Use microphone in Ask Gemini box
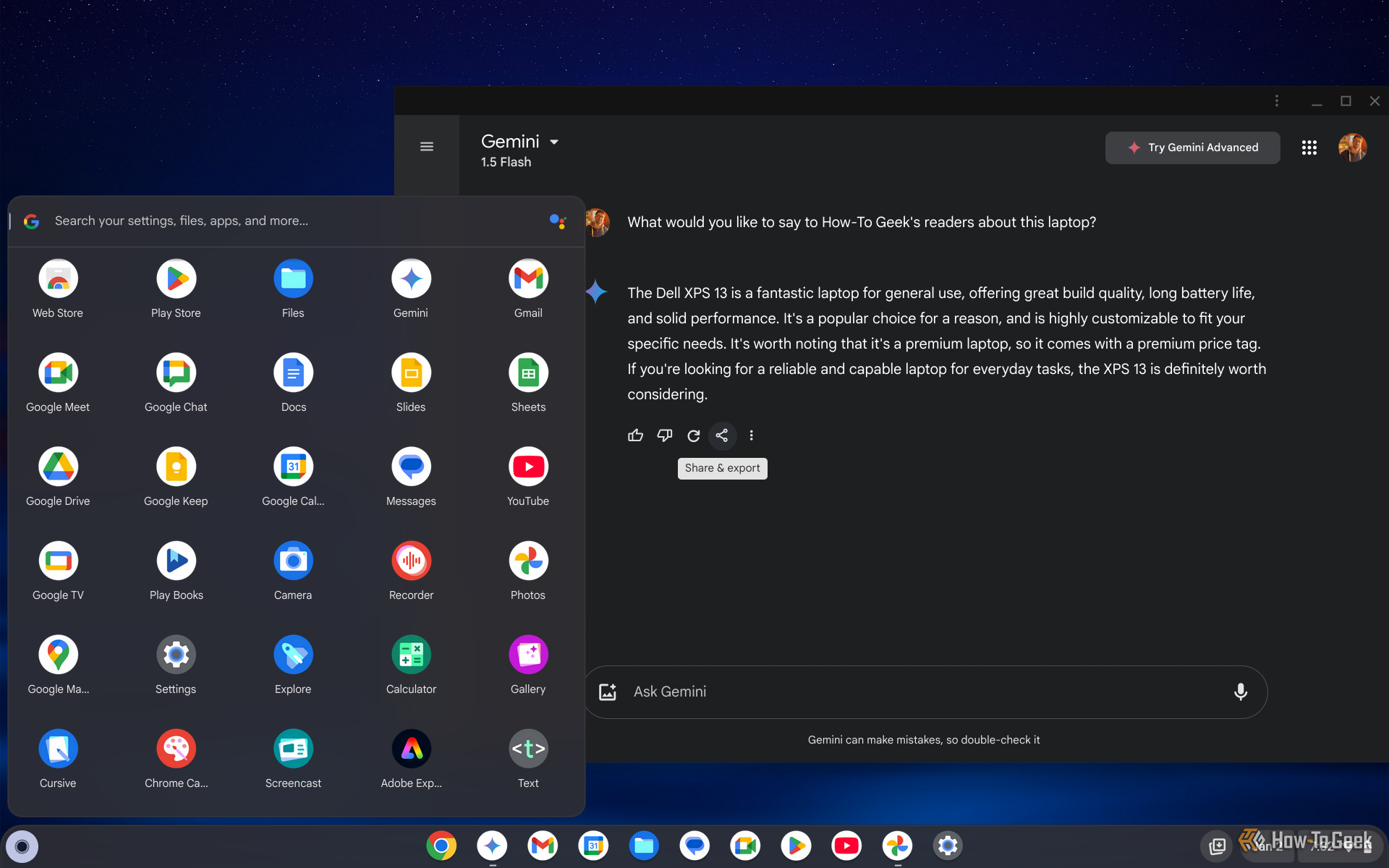 click(1240, 692)
